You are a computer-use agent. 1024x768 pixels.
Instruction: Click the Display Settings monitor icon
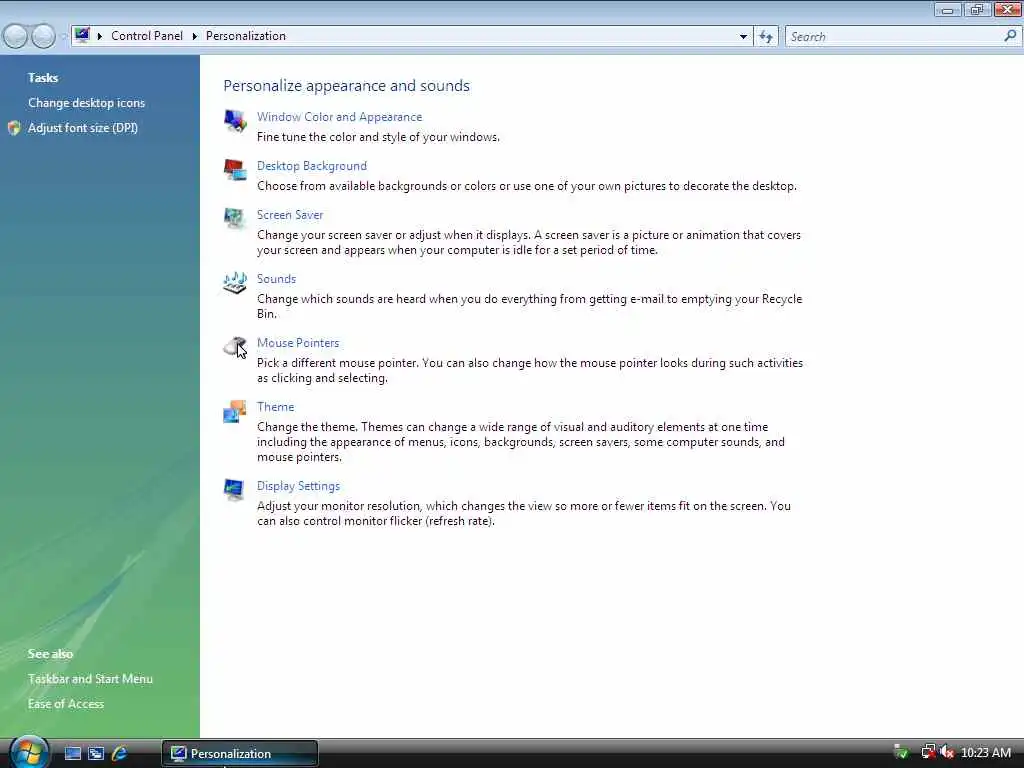235,490
